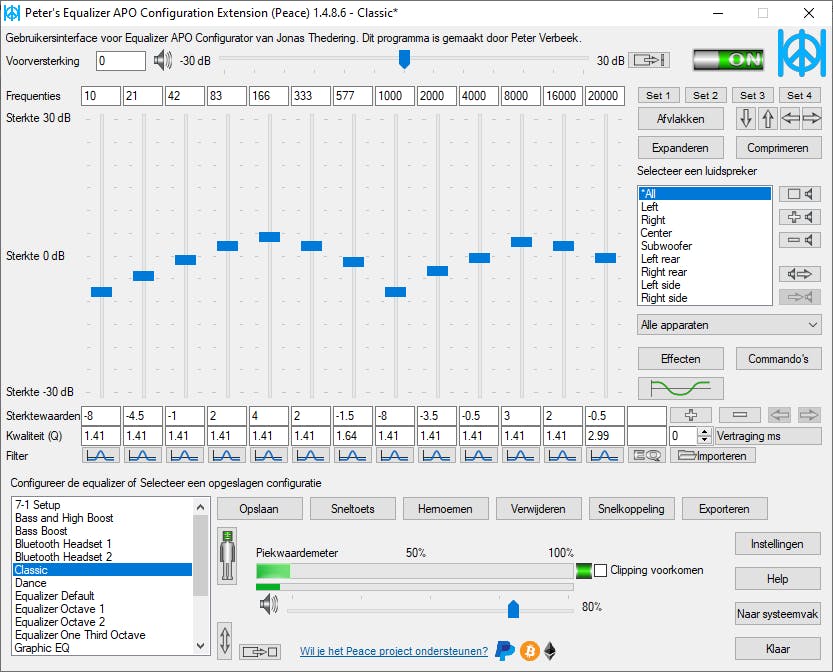Select Dance configuration in list

pyautogui.click(x=102, y=583)
